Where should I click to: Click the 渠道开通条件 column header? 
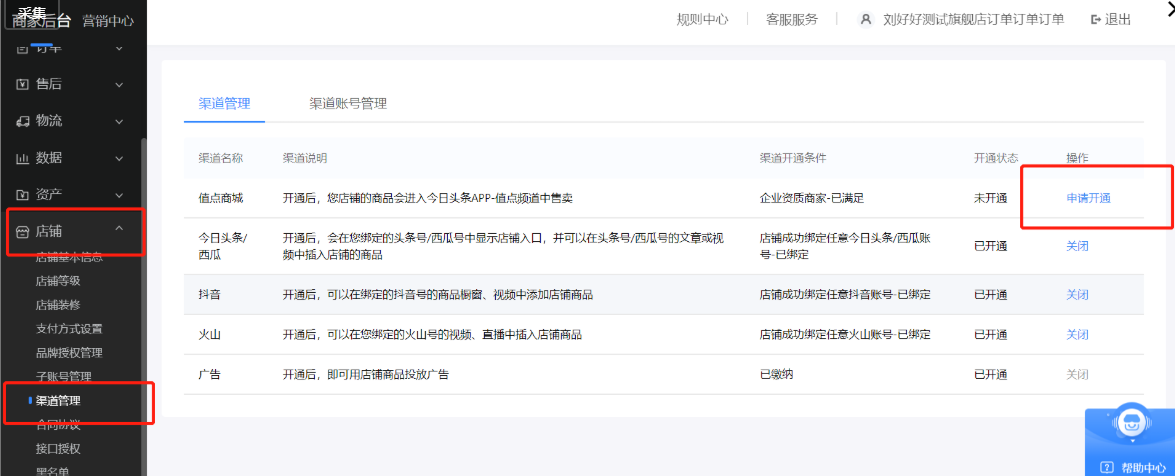793,158
